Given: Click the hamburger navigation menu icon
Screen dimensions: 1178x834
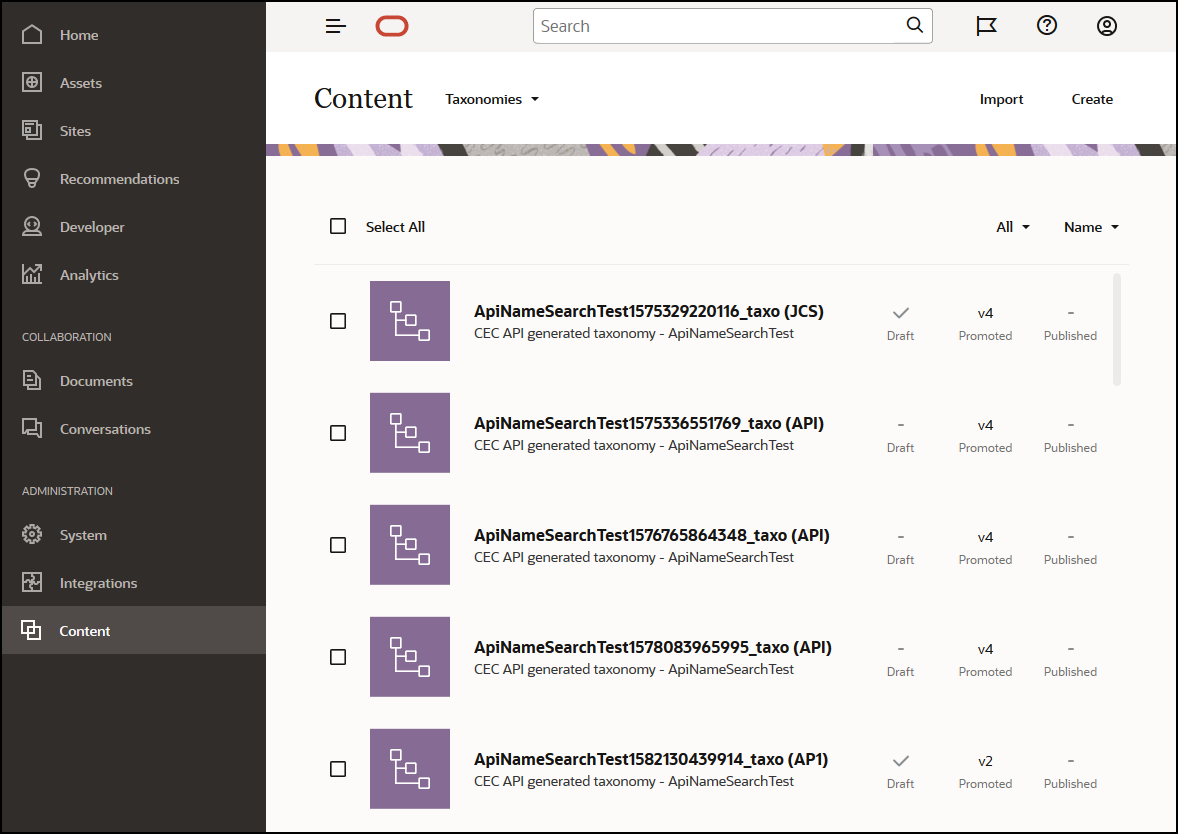Looking at the screenshot, I should tap(336, 27).
